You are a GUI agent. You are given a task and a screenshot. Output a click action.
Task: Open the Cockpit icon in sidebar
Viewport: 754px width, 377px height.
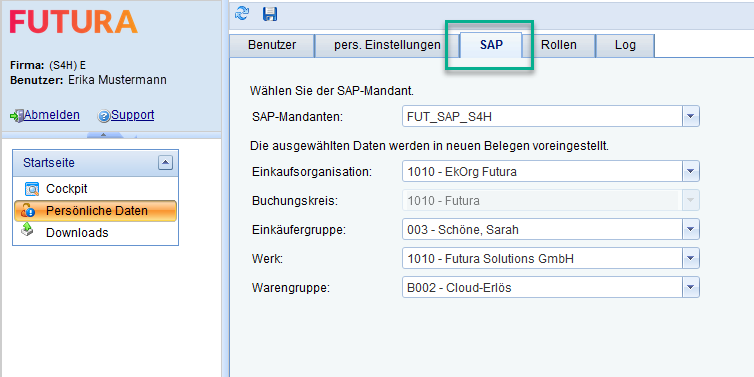coord(32,189)
